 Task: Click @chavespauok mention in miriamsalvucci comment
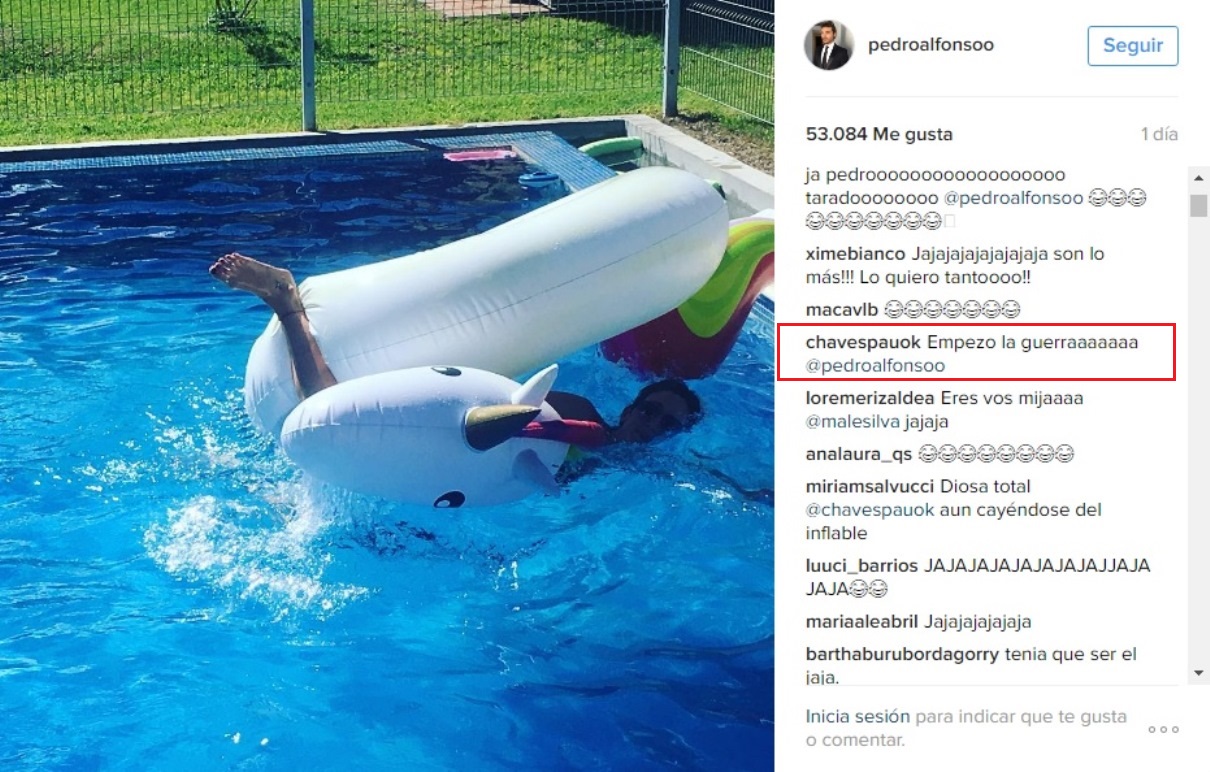pyautogui.click(x=870, y=510)
